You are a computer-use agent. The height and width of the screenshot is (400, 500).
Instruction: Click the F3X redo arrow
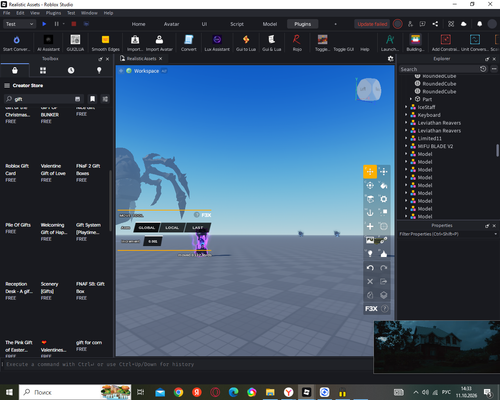[x=384, y=268]
